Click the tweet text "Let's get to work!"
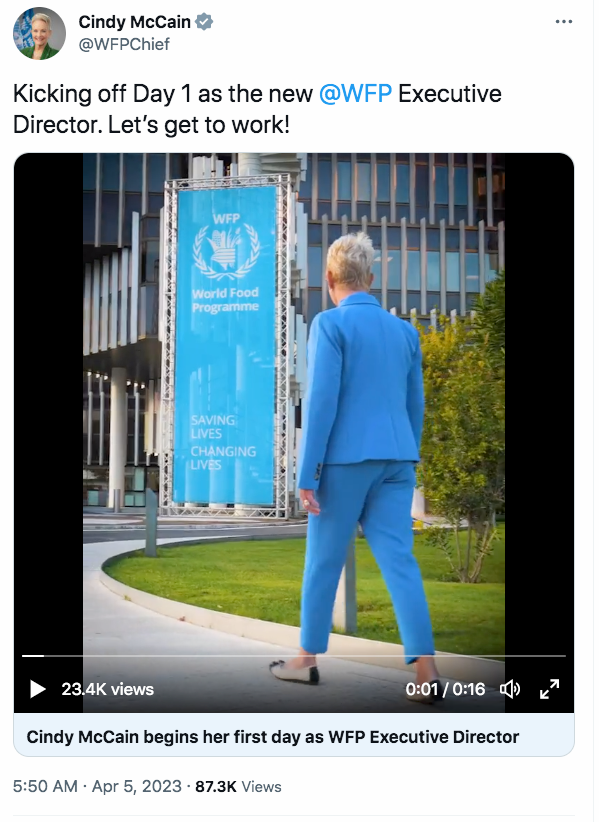599x822 pixels. [x=199, y=125]
